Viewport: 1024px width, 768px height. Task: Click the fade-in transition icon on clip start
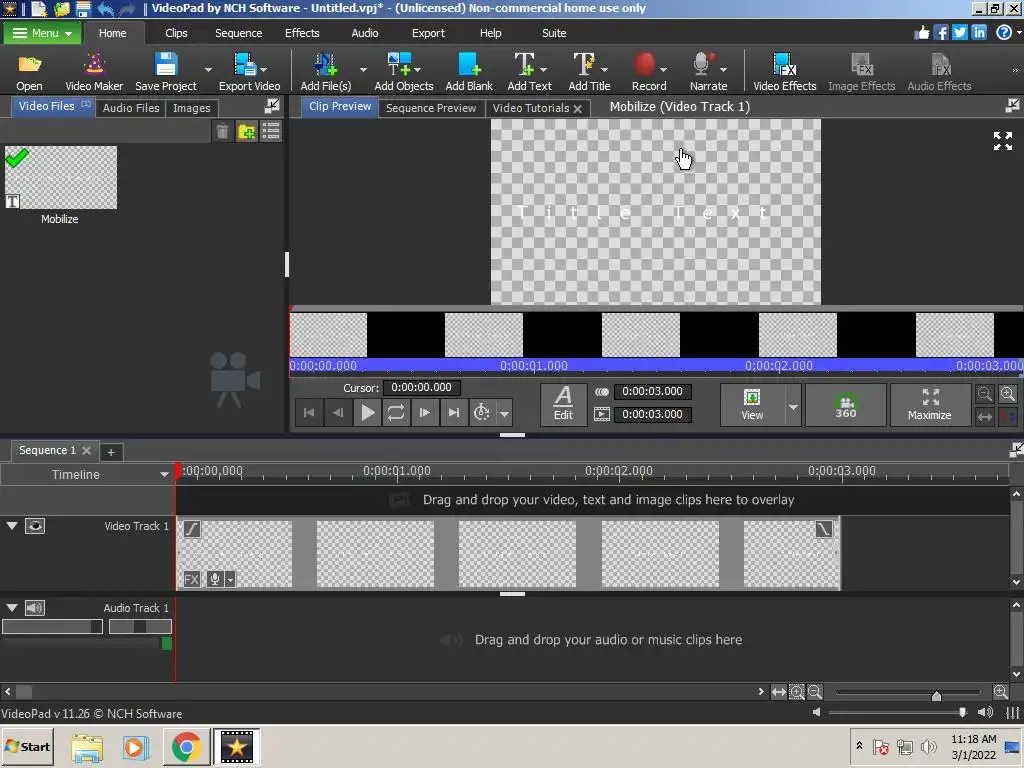[191, 528]
